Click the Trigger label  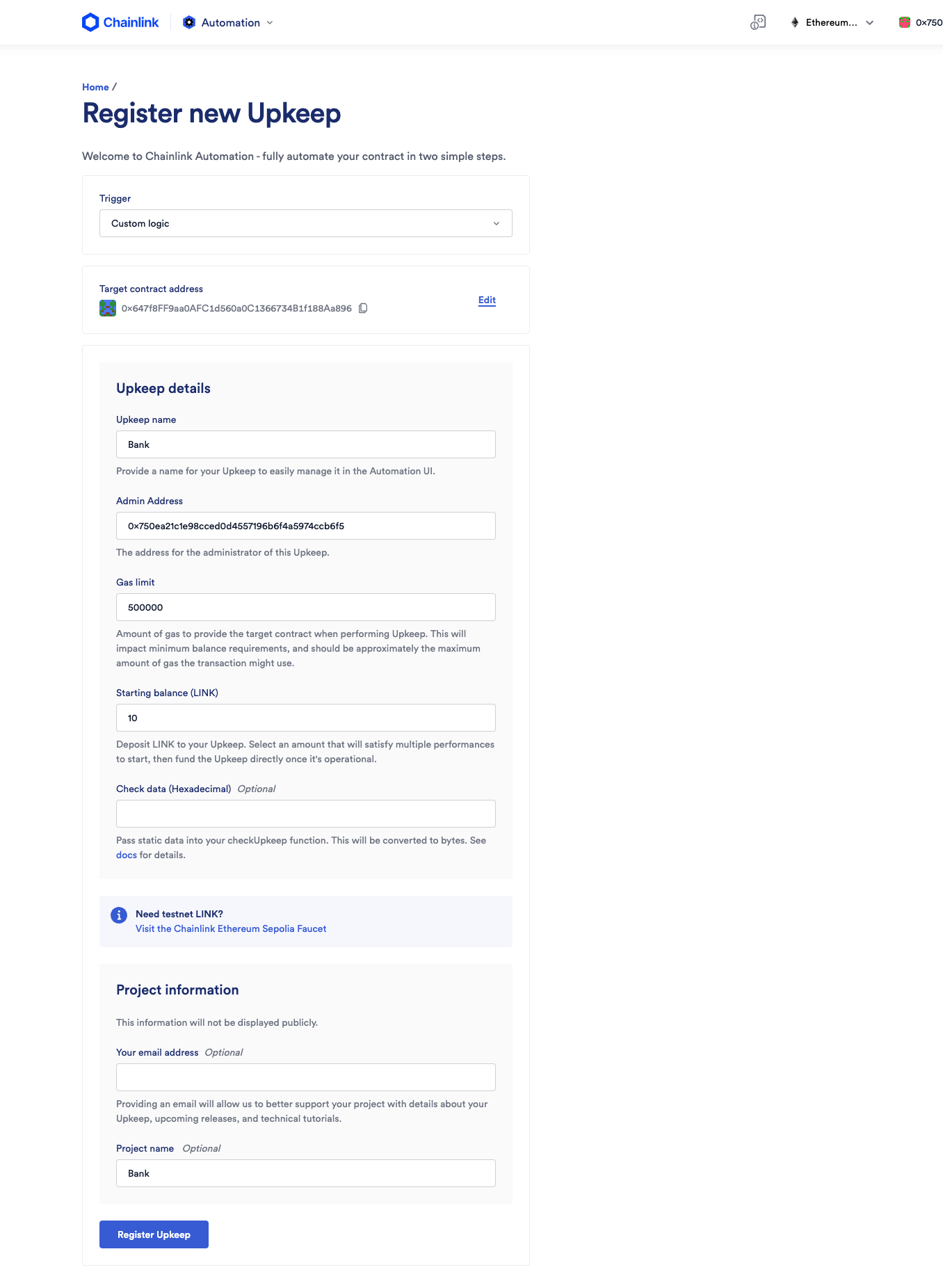coord(115,198)
